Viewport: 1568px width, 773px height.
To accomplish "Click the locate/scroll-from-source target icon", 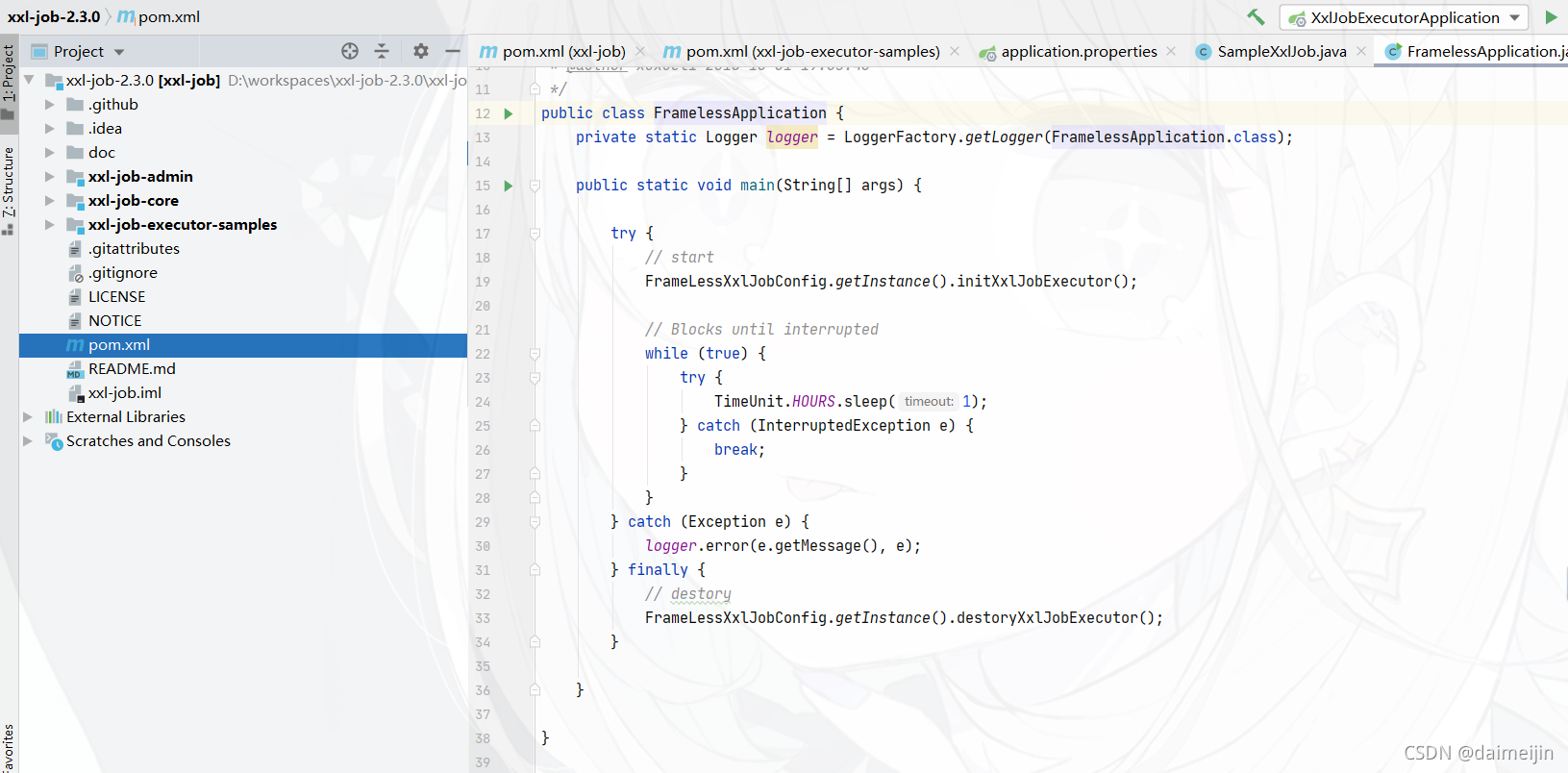I will 350,51.
